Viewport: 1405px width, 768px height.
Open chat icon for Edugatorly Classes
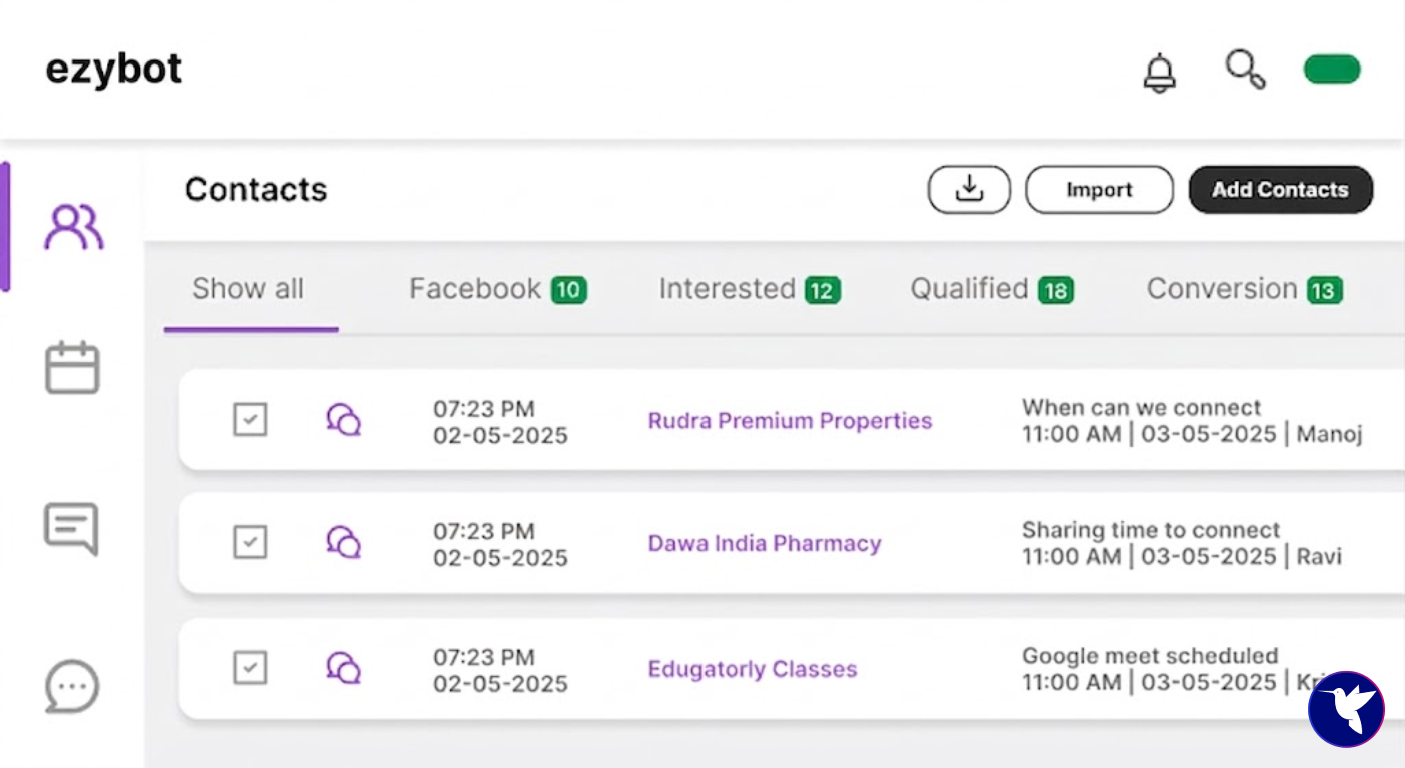pyautogui.click(x=344, y=667)
